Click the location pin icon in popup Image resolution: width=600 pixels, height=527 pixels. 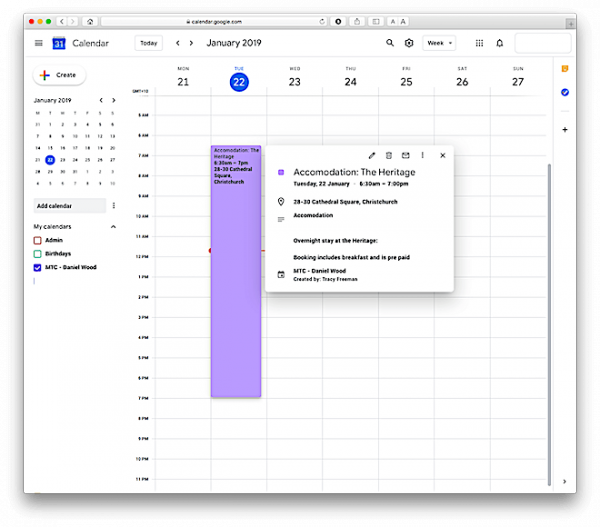(x=281, y=202)
